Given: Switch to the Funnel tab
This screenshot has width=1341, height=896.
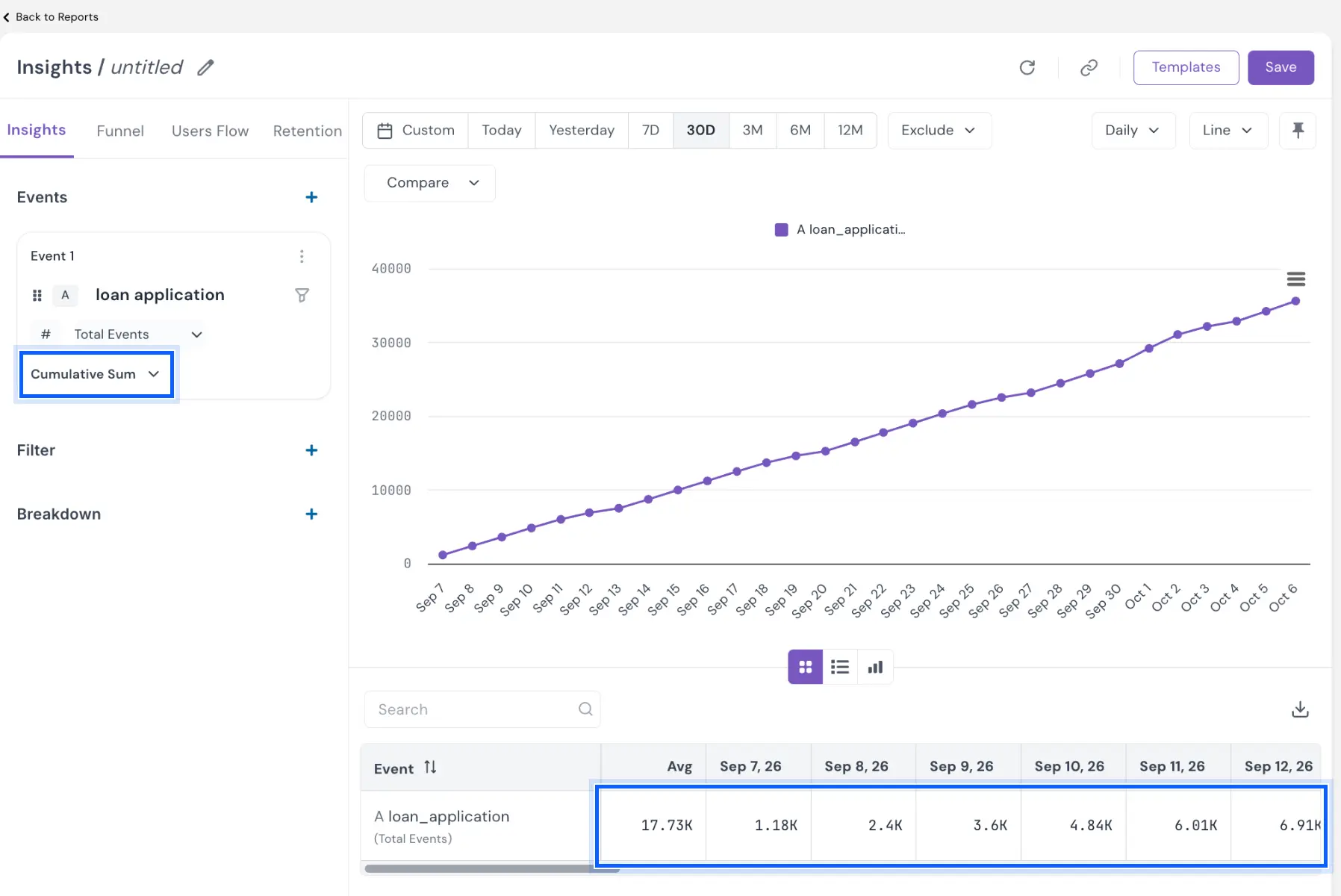Looking at the screenshot, I should (120, 131).
